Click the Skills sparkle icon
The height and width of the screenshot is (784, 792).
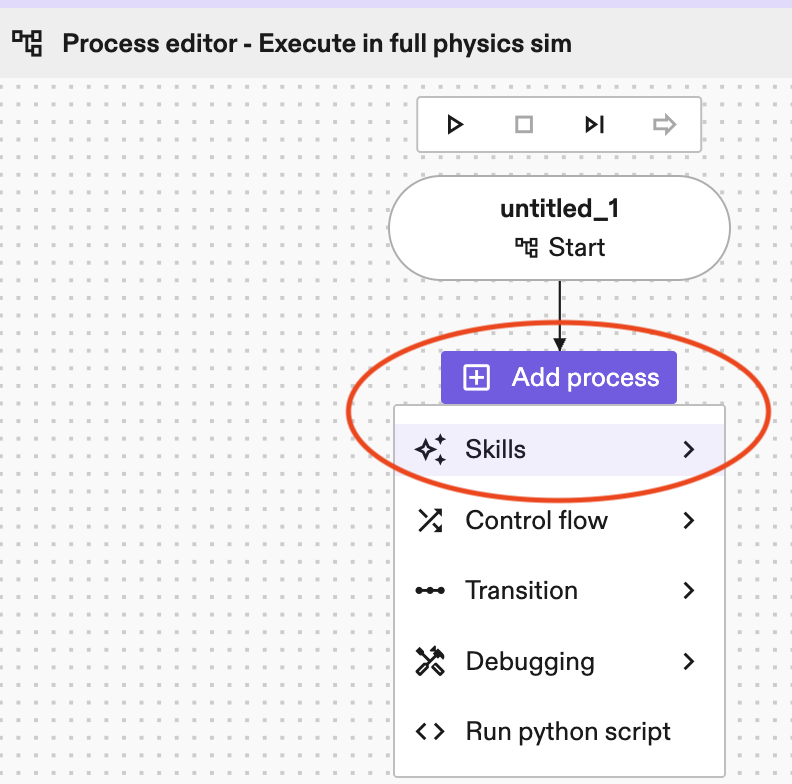click(x=430, y=450)
